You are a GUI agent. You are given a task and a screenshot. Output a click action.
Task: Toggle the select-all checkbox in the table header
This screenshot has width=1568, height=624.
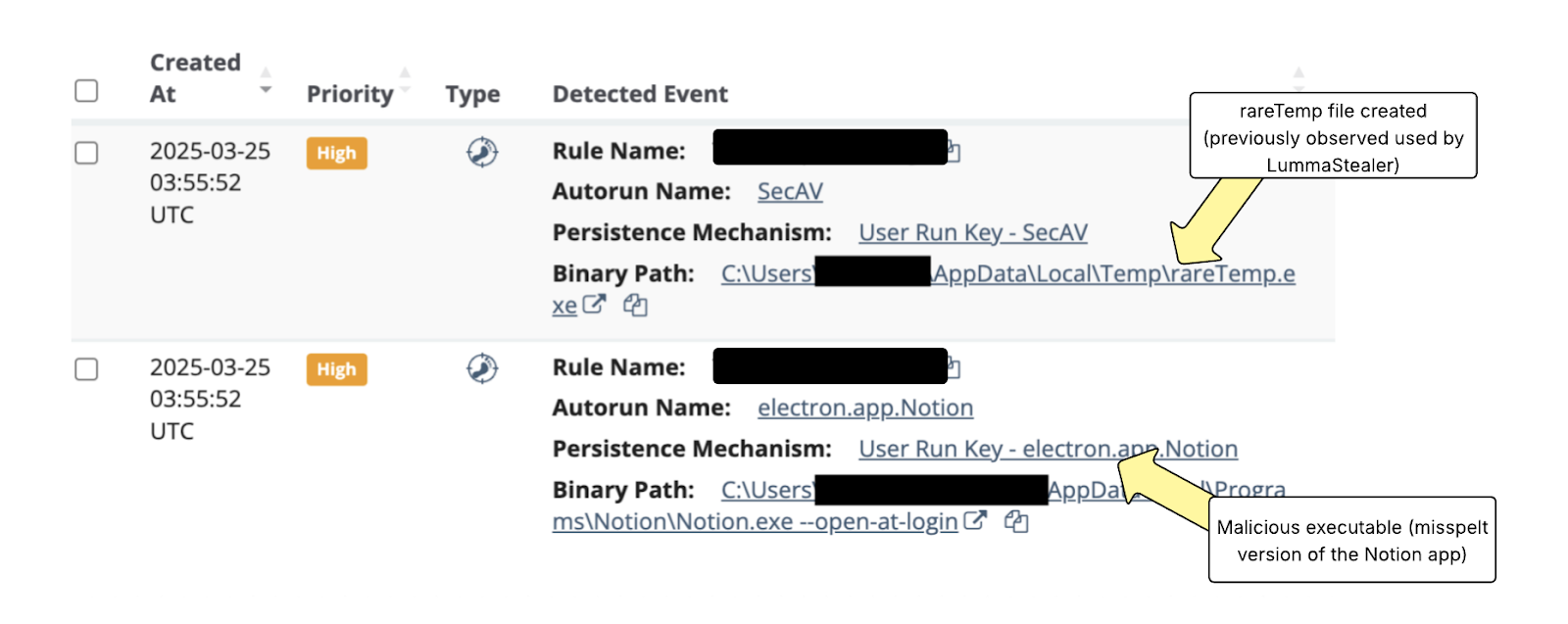[x=87, y=91]
